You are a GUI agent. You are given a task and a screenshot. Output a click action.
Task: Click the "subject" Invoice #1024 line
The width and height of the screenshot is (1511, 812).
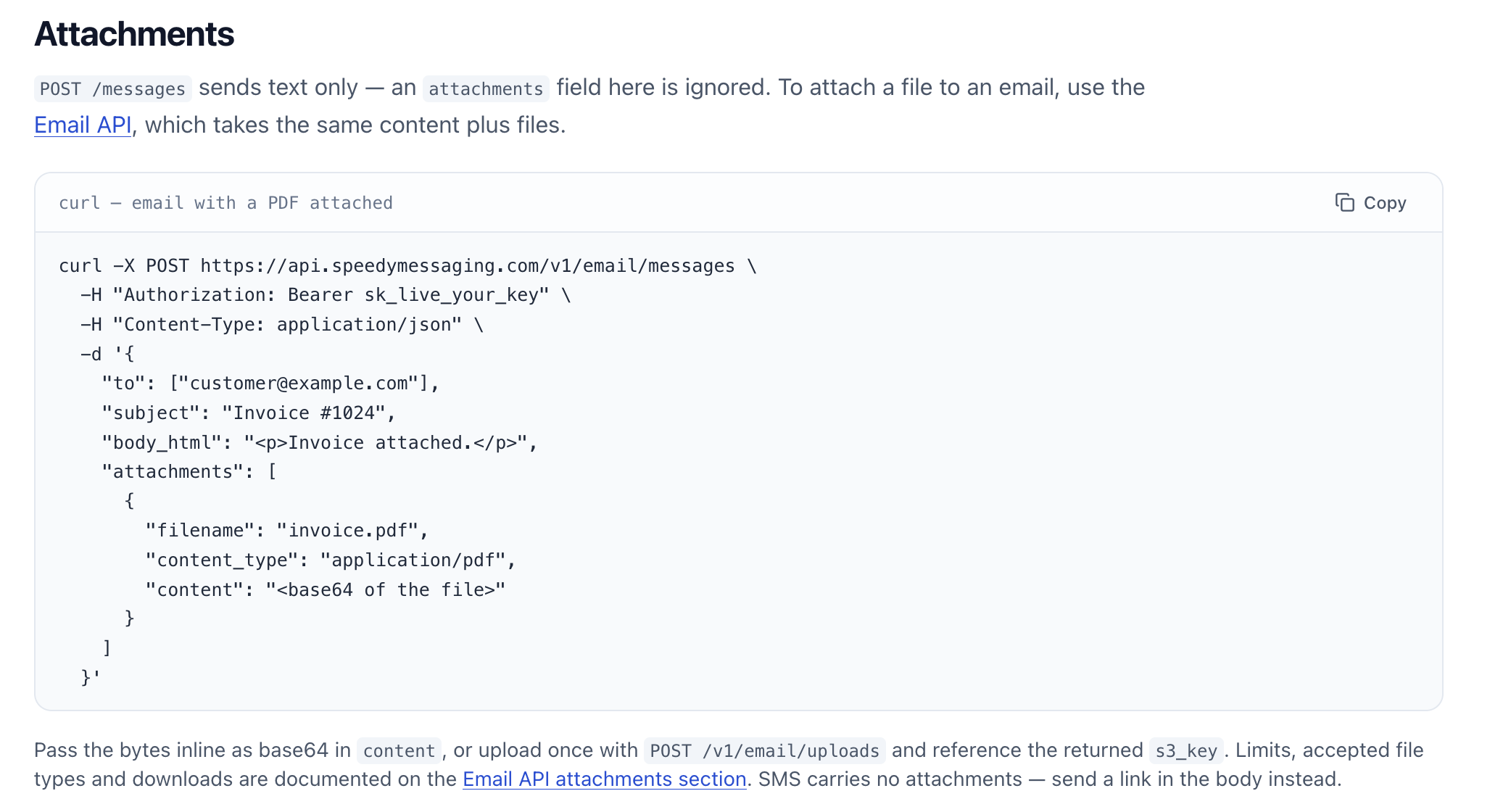pos(249,413)
